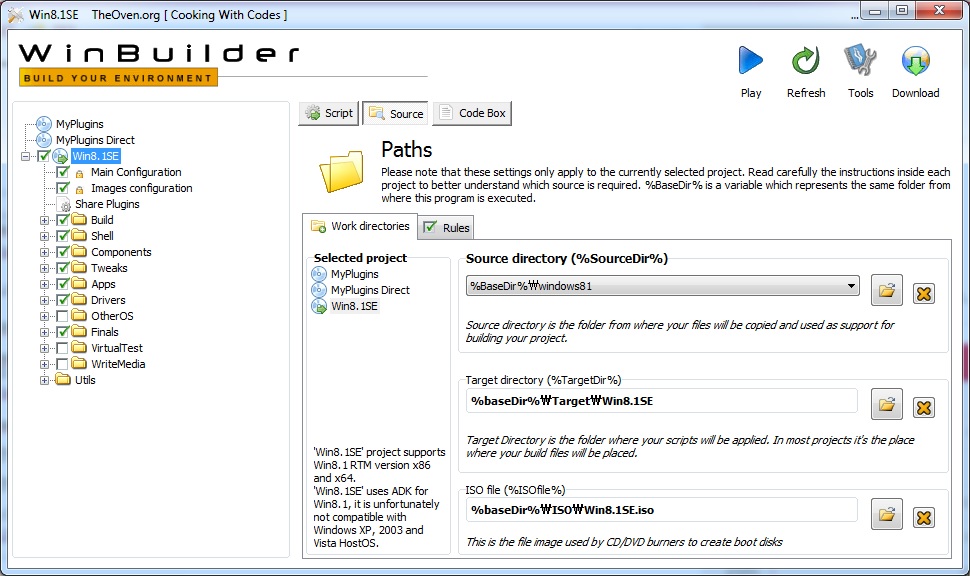Enable the WriteMedia checkbox
970x576 pixels.
pos(62,364)
